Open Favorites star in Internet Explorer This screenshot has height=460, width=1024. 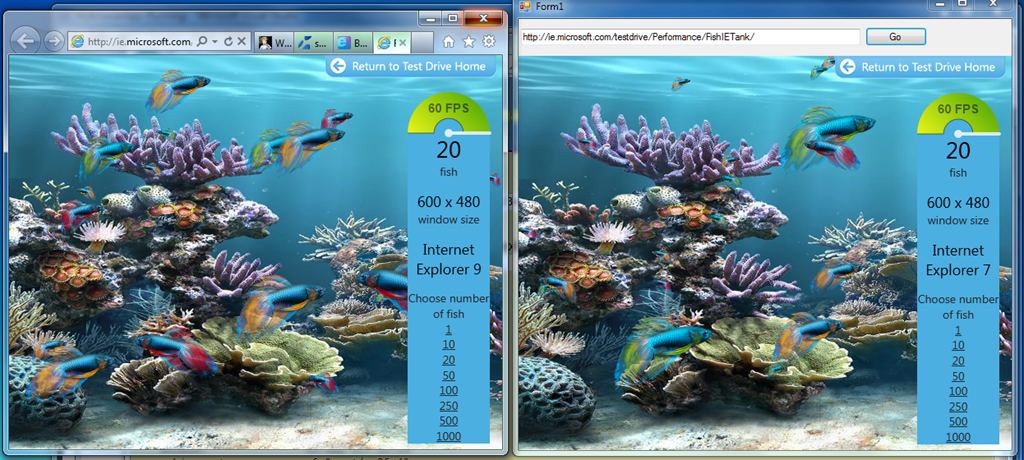[468, 42]
